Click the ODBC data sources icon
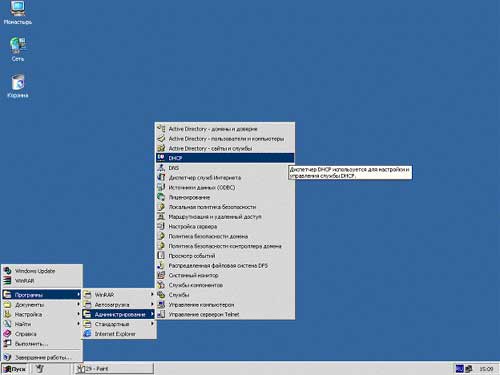The image size is (500, 375). [161, 187]
